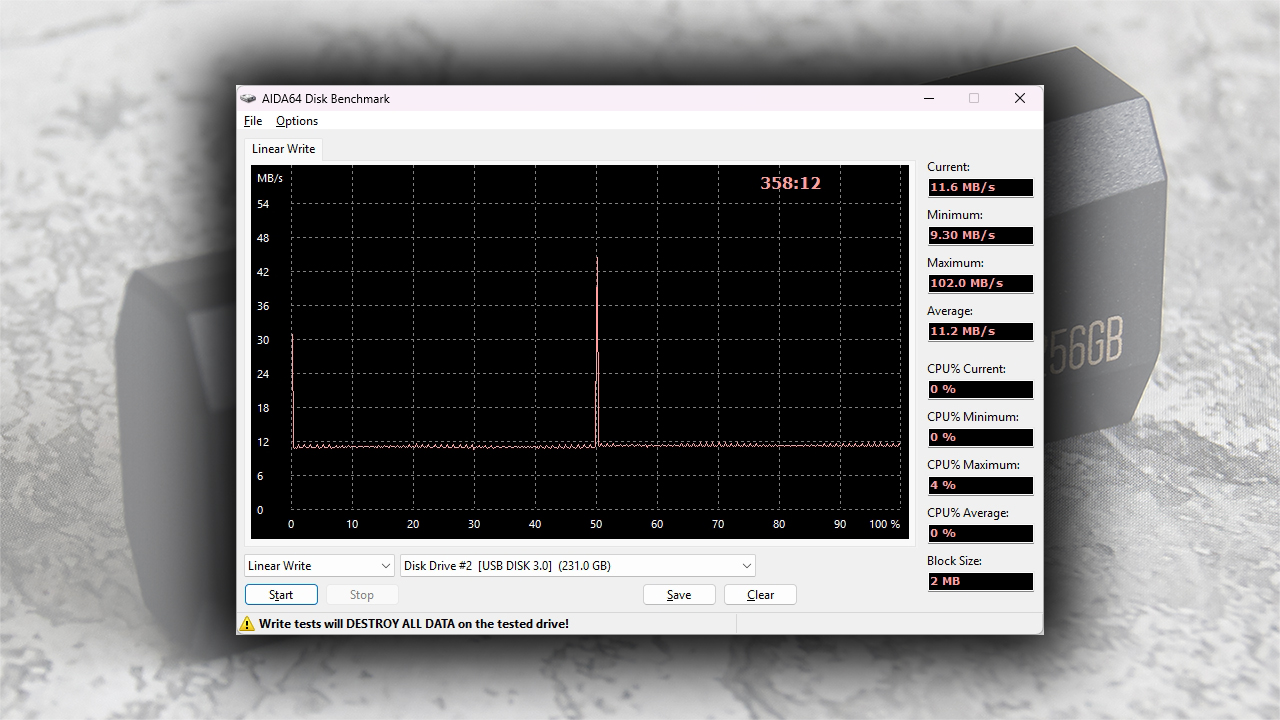Click the CPU% Minimum value field
The height and width of the screenshot is (720, 1280).
[980, 437]
